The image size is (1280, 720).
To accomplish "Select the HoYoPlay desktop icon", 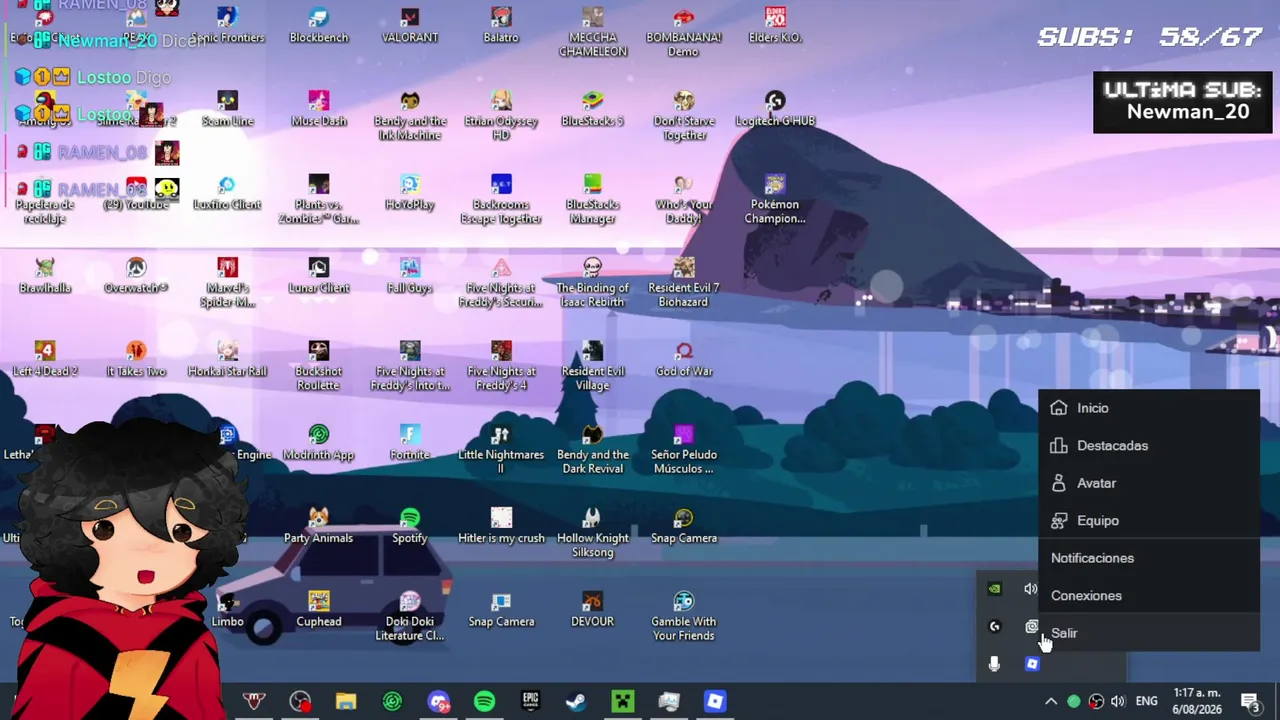I will (410, 192).
